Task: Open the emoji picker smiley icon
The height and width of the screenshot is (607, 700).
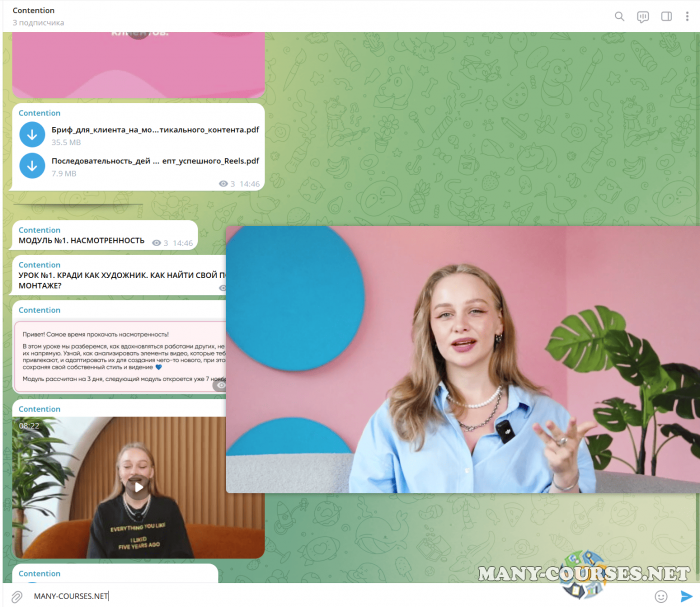Action: point(661,596)
